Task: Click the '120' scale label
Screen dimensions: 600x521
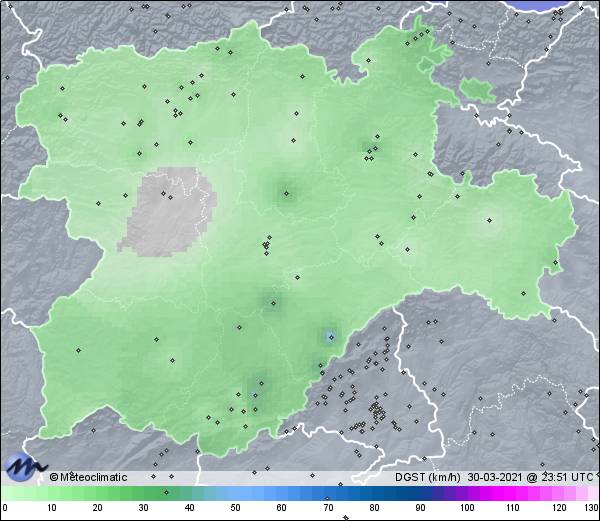Action: pyautogui.click(x=559, y=508)
